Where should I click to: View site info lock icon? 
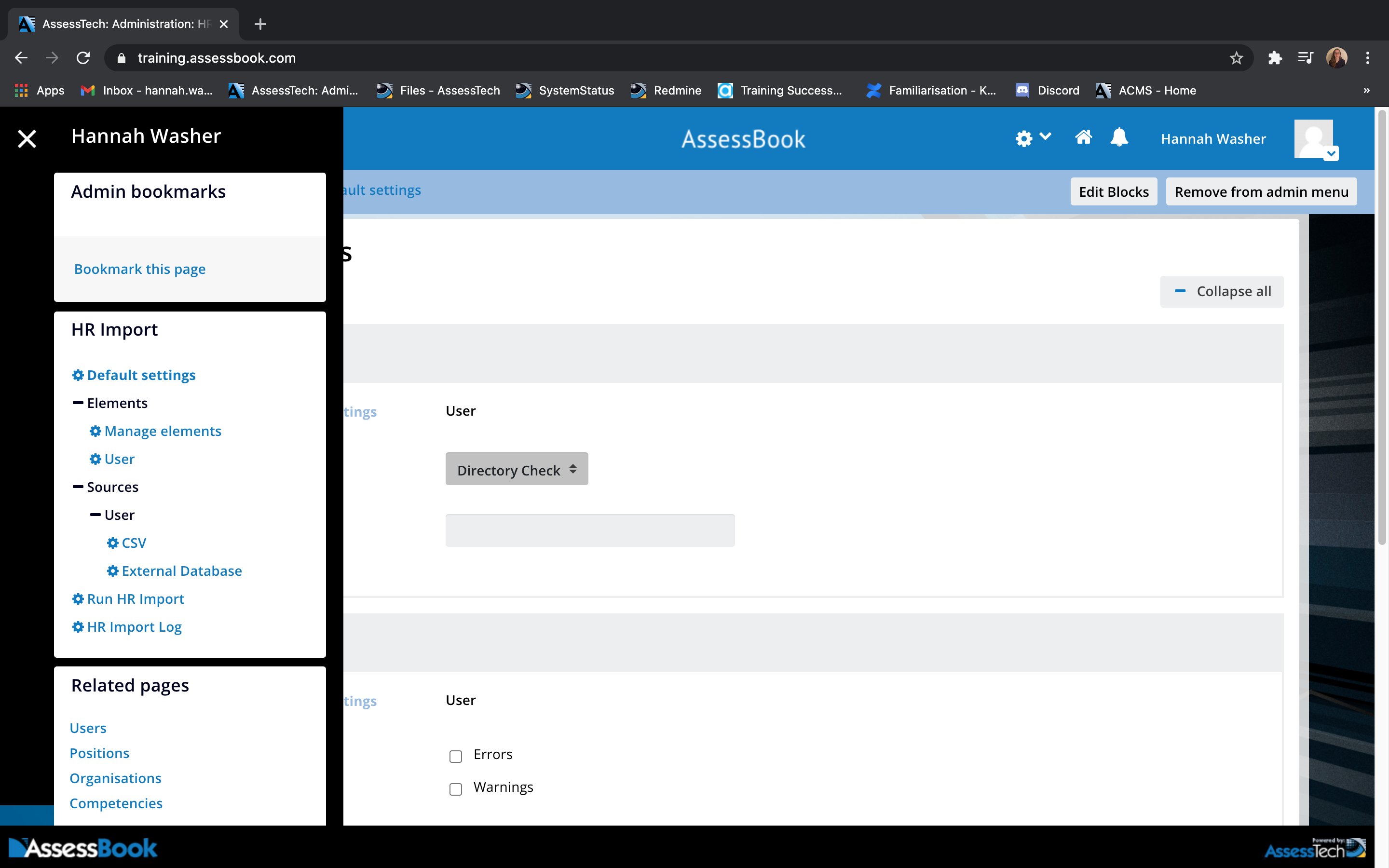tap(121, 58)
